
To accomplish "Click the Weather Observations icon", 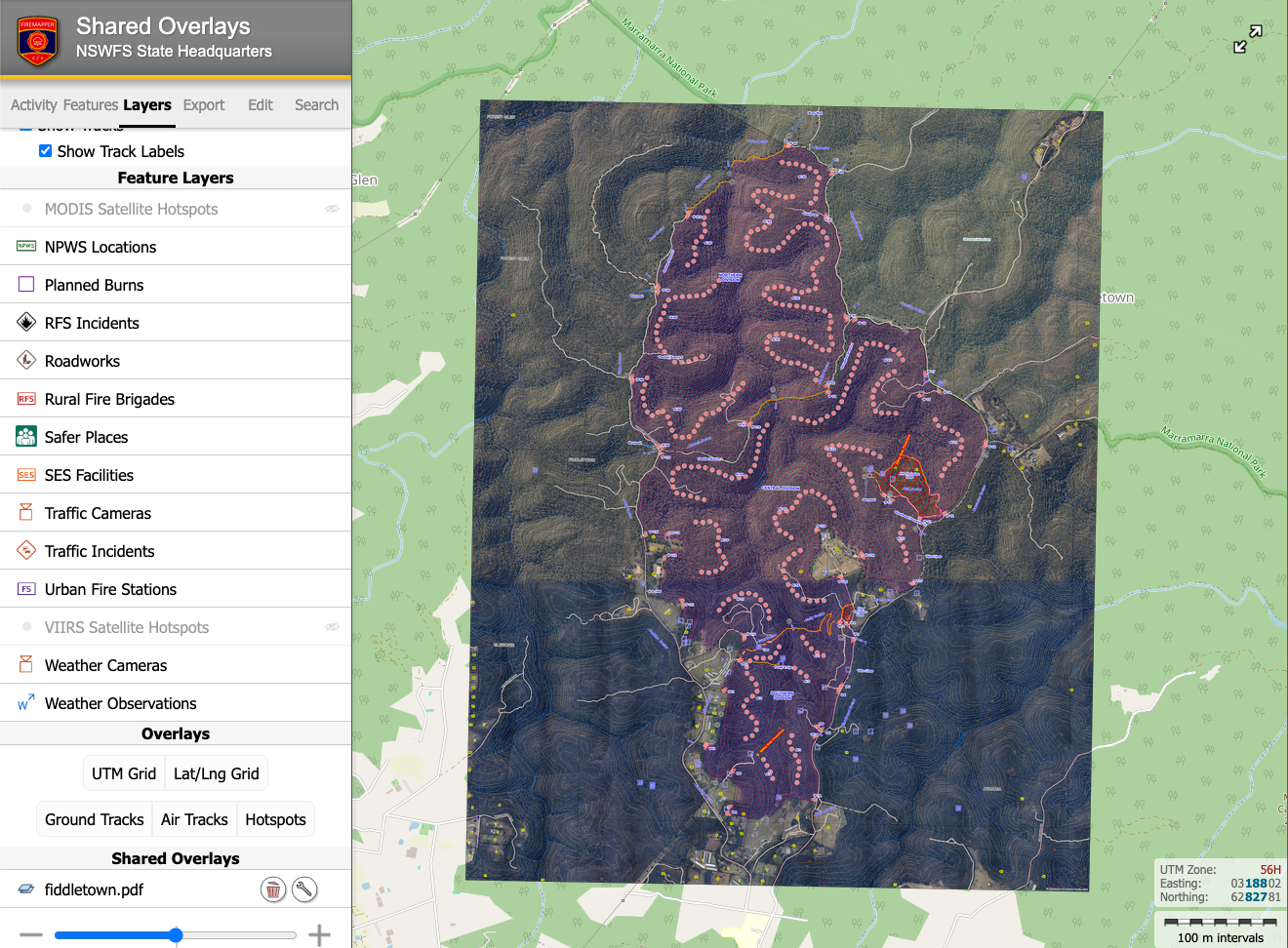I will [26, 703].
